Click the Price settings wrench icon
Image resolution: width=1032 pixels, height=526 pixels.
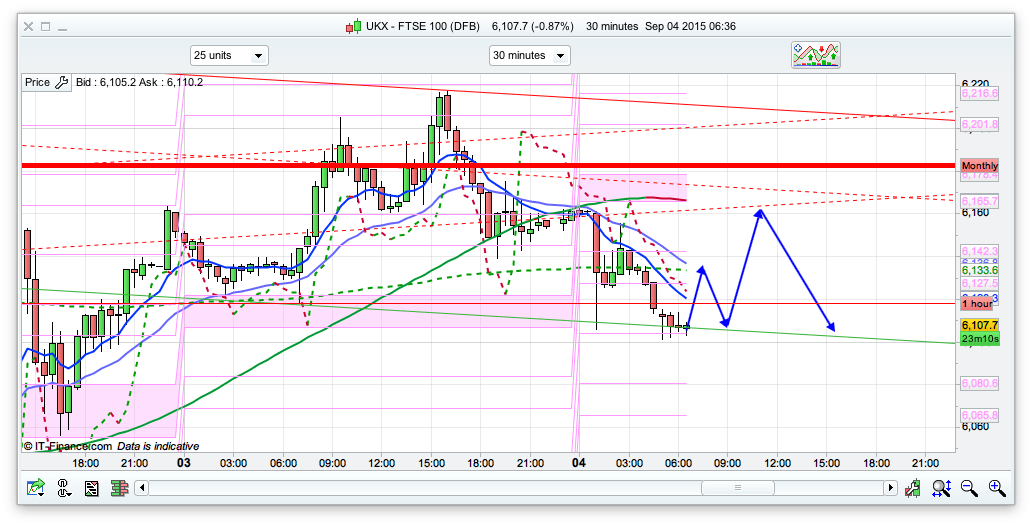(x=61, y=83)
